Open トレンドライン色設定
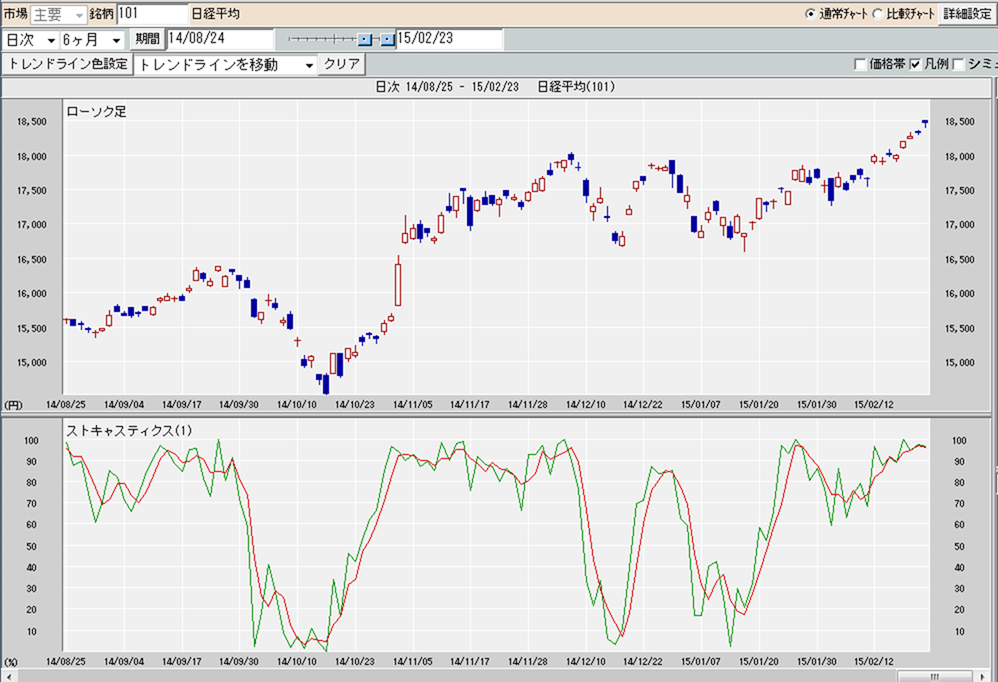Viewport: 998px width, 682px height. tap(67, 64)
